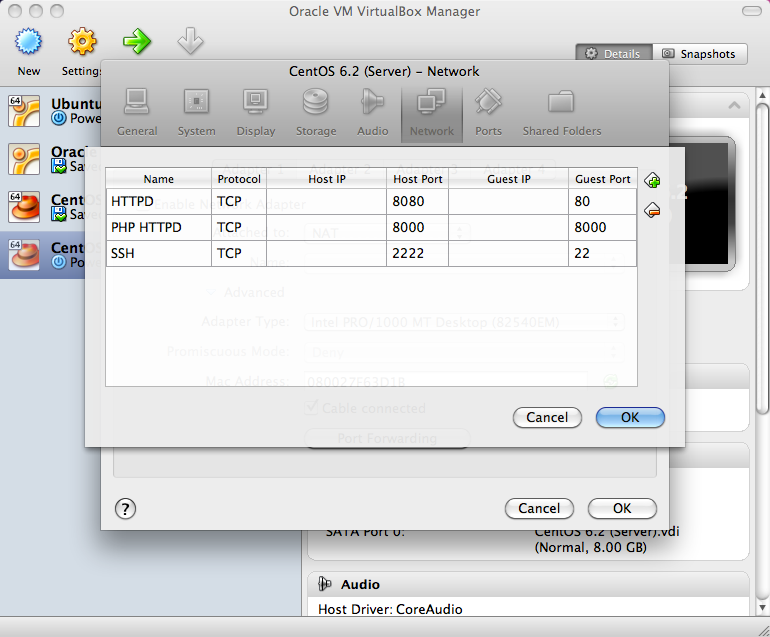Click the Audio section speaker icon
Image resolution: width=770 pixels, height=637 pixels.
click(324, 584)
